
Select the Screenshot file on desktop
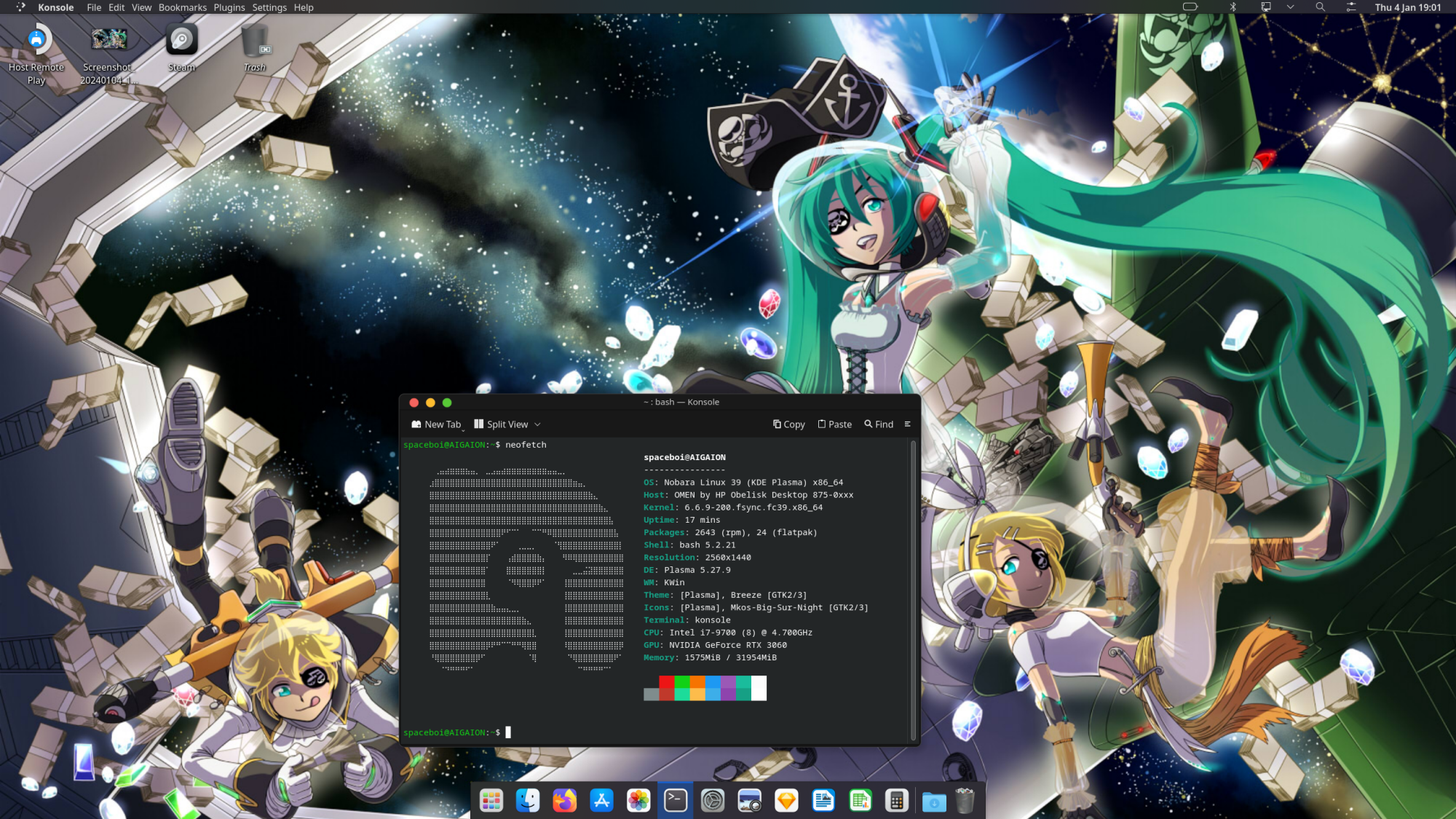point(108,55)
